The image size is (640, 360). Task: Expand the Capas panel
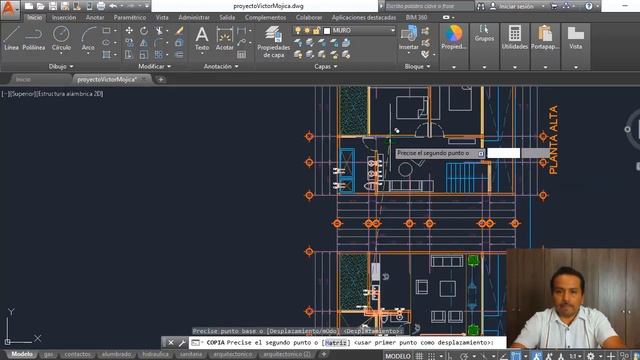point(326,66)
